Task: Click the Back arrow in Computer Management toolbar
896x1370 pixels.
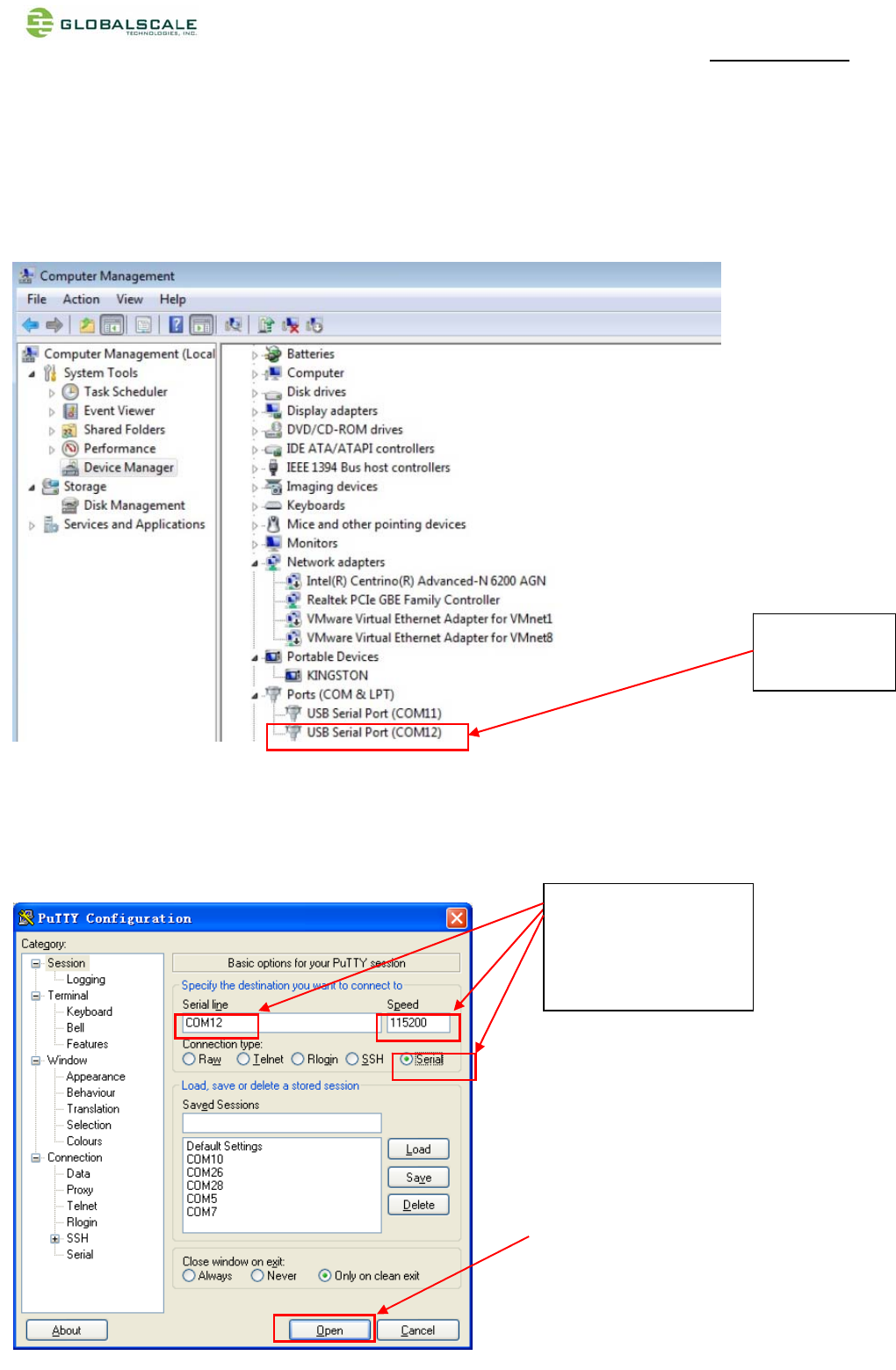Action: click(x=31, y=325)
